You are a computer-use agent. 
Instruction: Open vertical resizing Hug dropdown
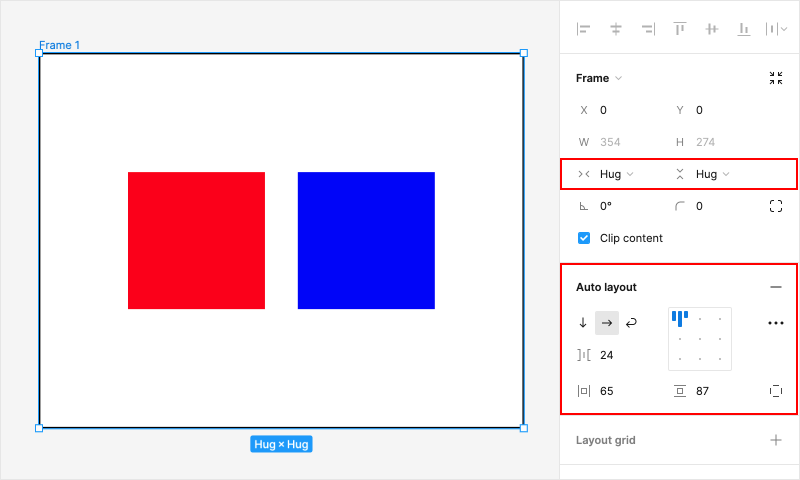pos(712,174)
